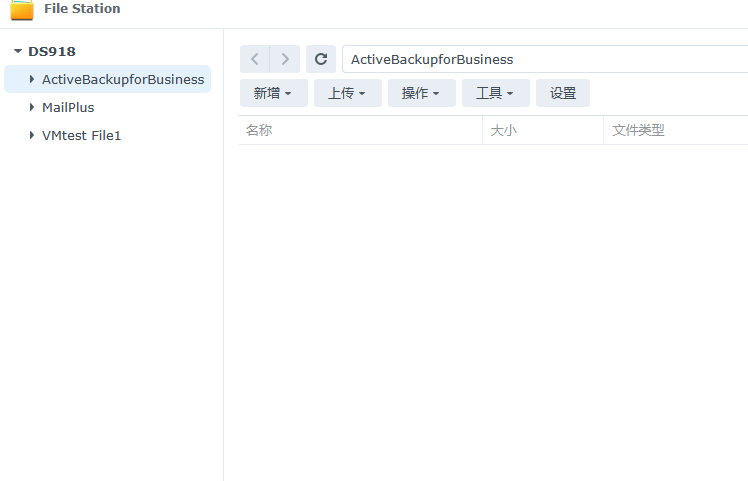Select ActiveBackupforBusiness in the folder tree
The image size is (748, 481).
(x=123, y=79)
